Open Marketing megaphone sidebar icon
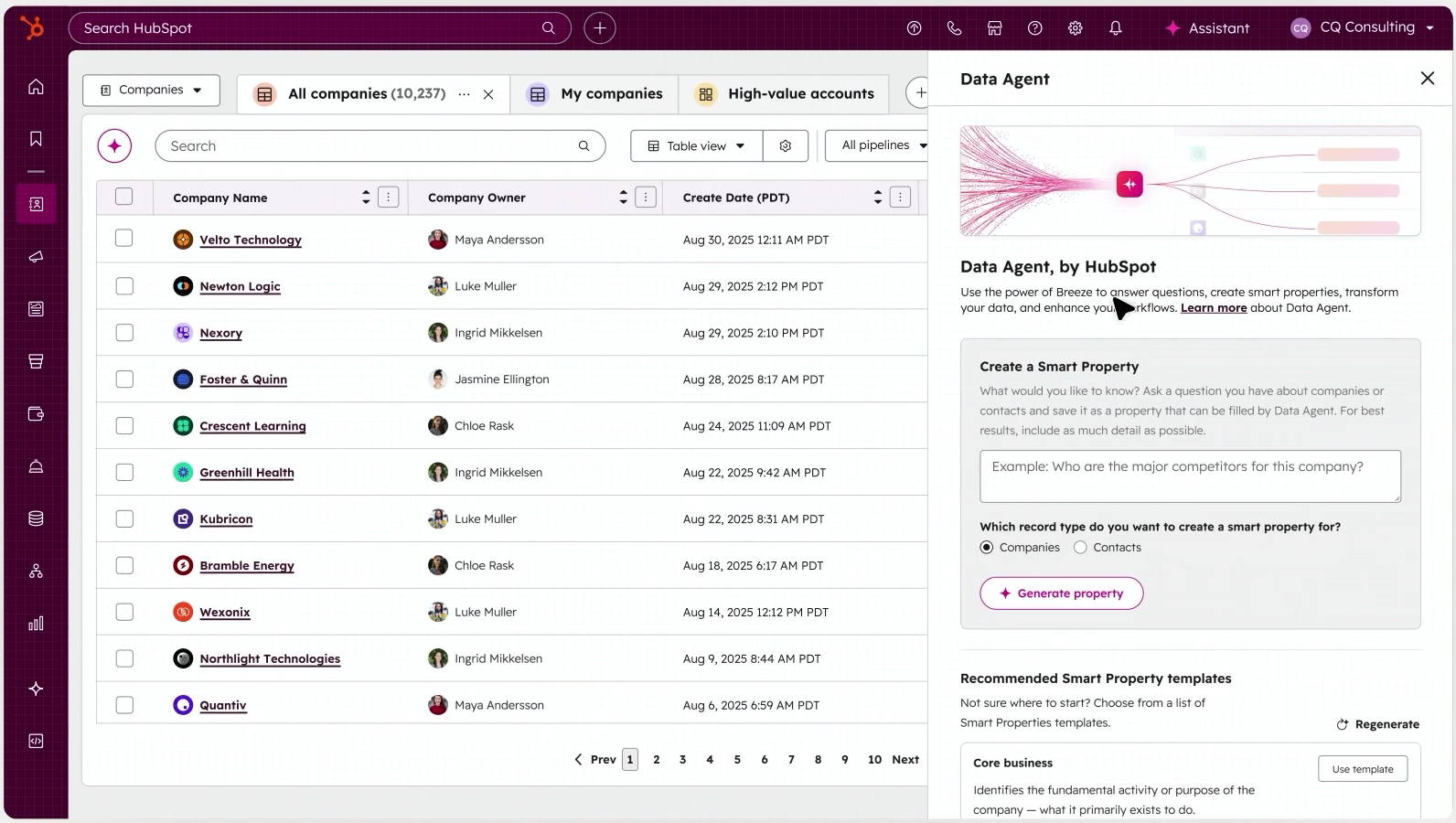1456x823 pixels. click(36, 257)
